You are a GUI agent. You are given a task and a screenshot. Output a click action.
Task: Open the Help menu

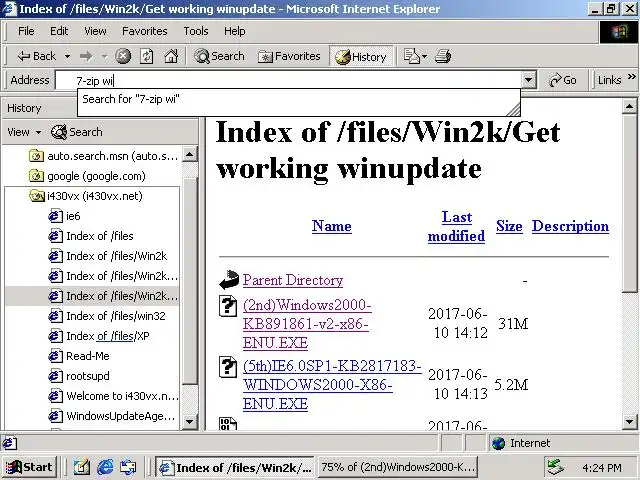click(234, 31)
